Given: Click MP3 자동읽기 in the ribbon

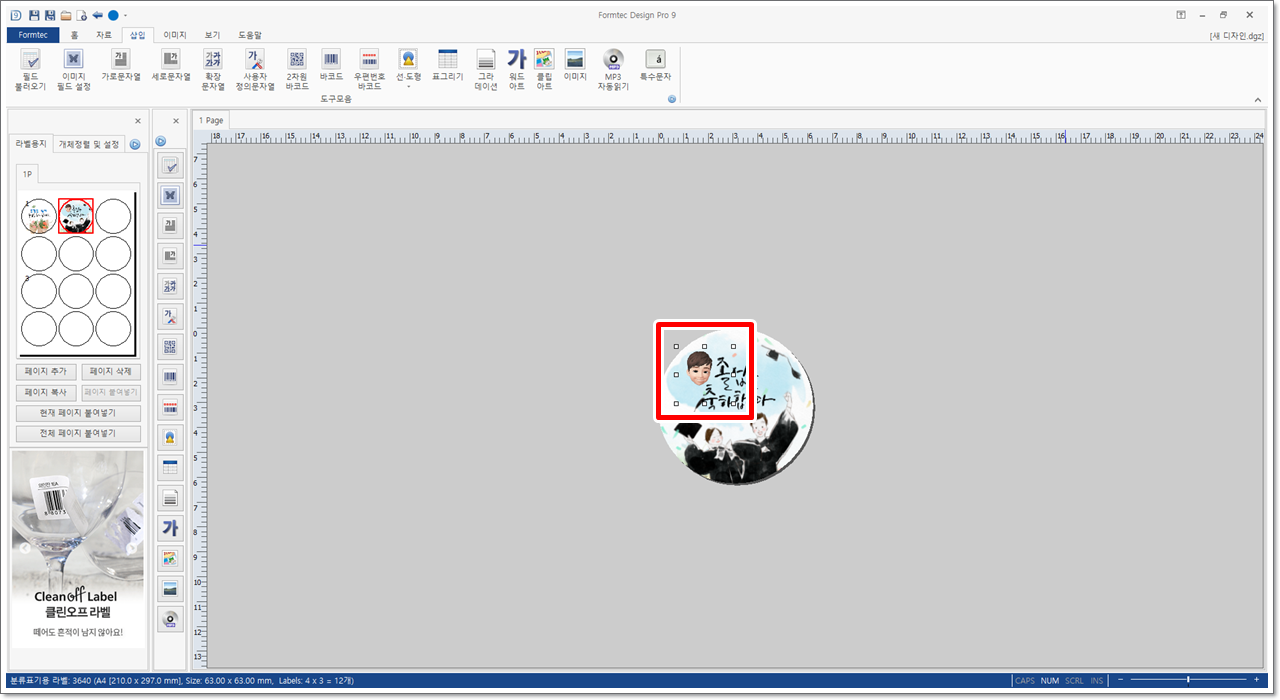Looking at the screenshot, I should (x=613, y=70).
